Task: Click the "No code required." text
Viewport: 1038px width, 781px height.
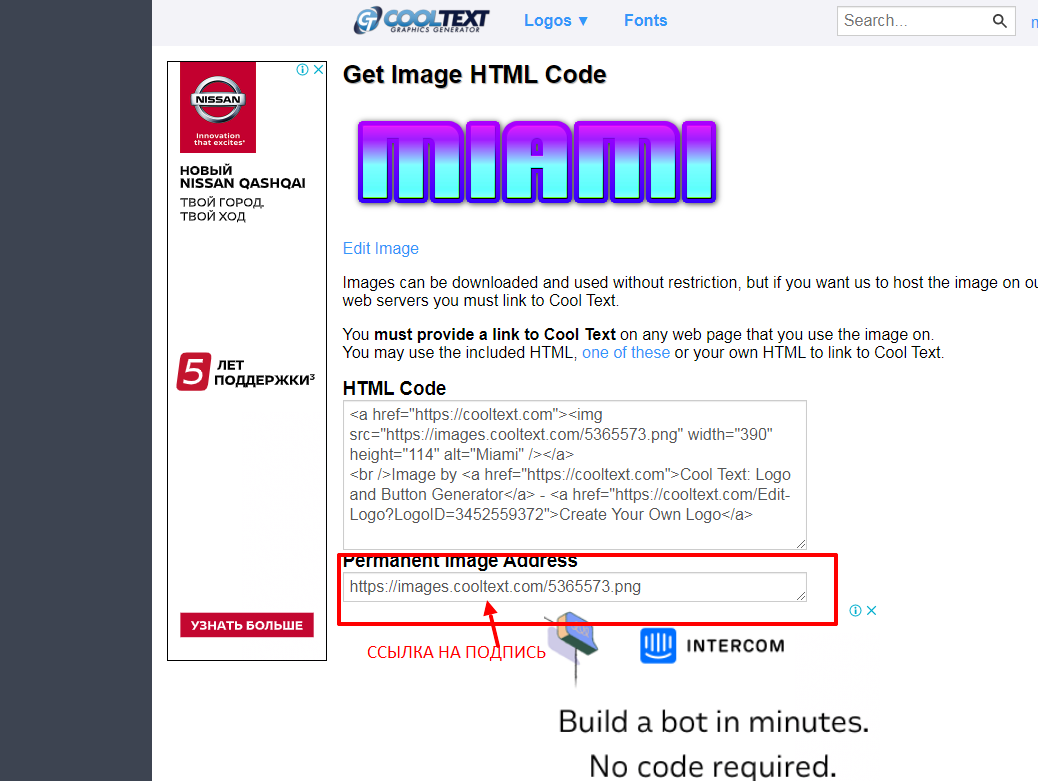Action: (x=713, y=766)
